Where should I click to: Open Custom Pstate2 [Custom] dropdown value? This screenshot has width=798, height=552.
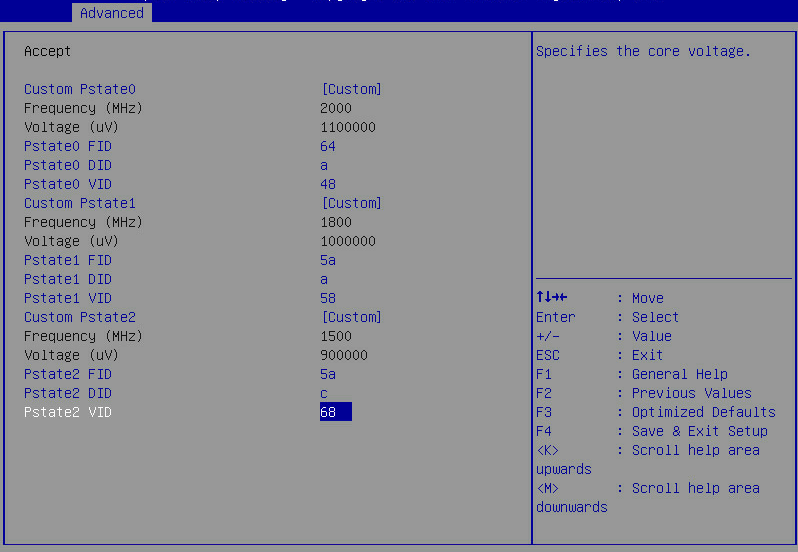coord(351,317)
